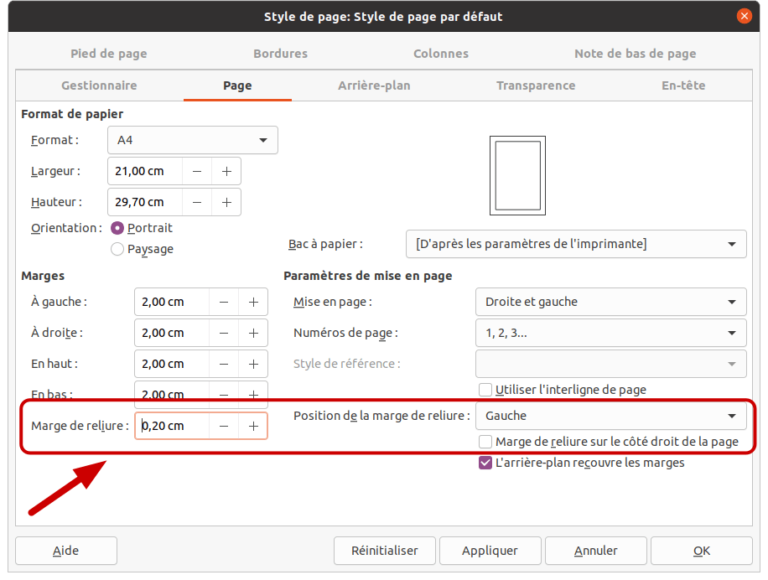Switch to En-tête tab
Screen dimensions: 768x580
[683, 86]
